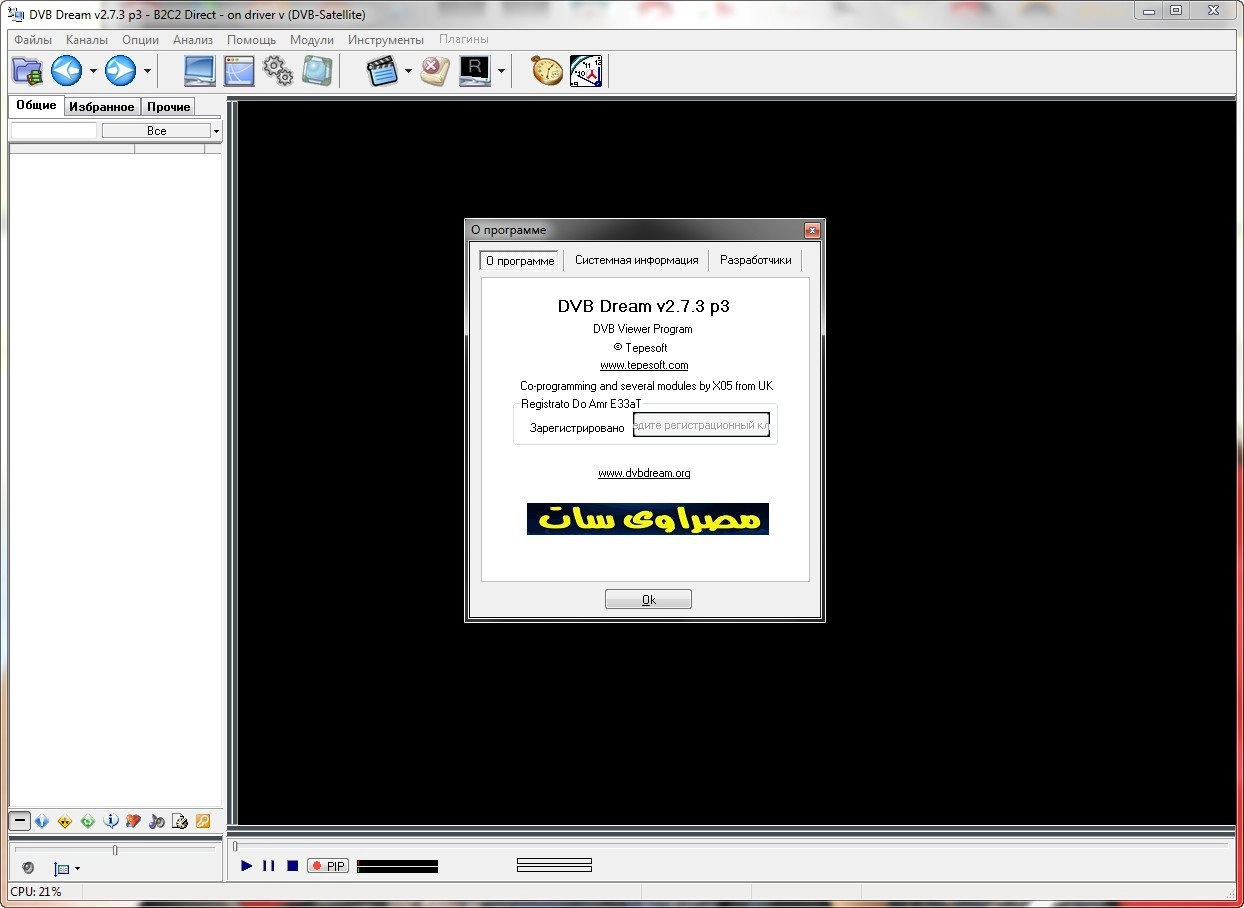The width and height of the screenshot is (1244, 908).
Task: Click the yellow diamond icon under channel list
Action: [x=65, y=821]
